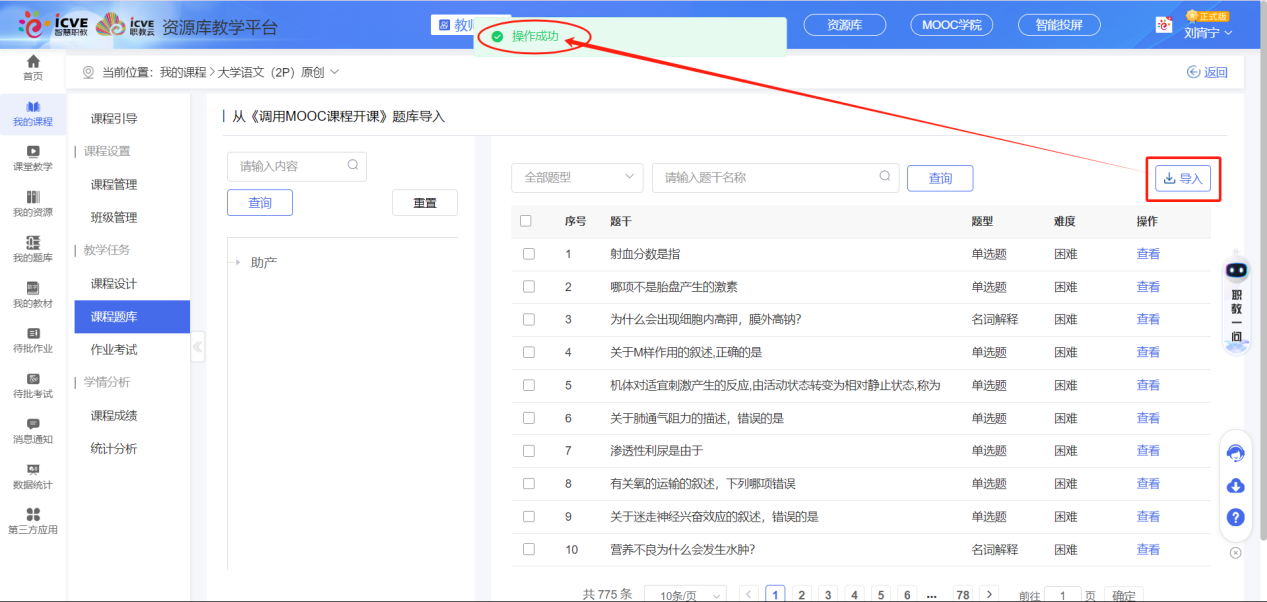Click the 导入 import button
1267x602 pixels.
click(1182, 178)
